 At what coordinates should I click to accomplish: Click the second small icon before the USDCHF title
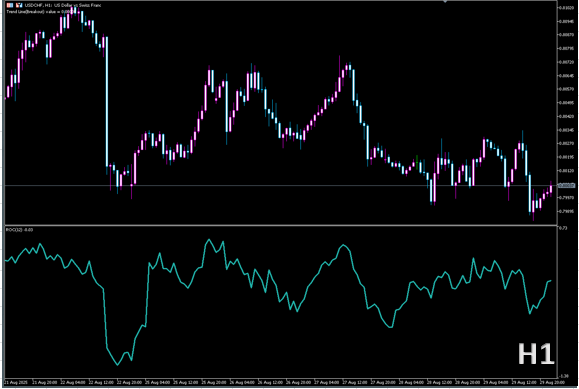pos(19,5)
